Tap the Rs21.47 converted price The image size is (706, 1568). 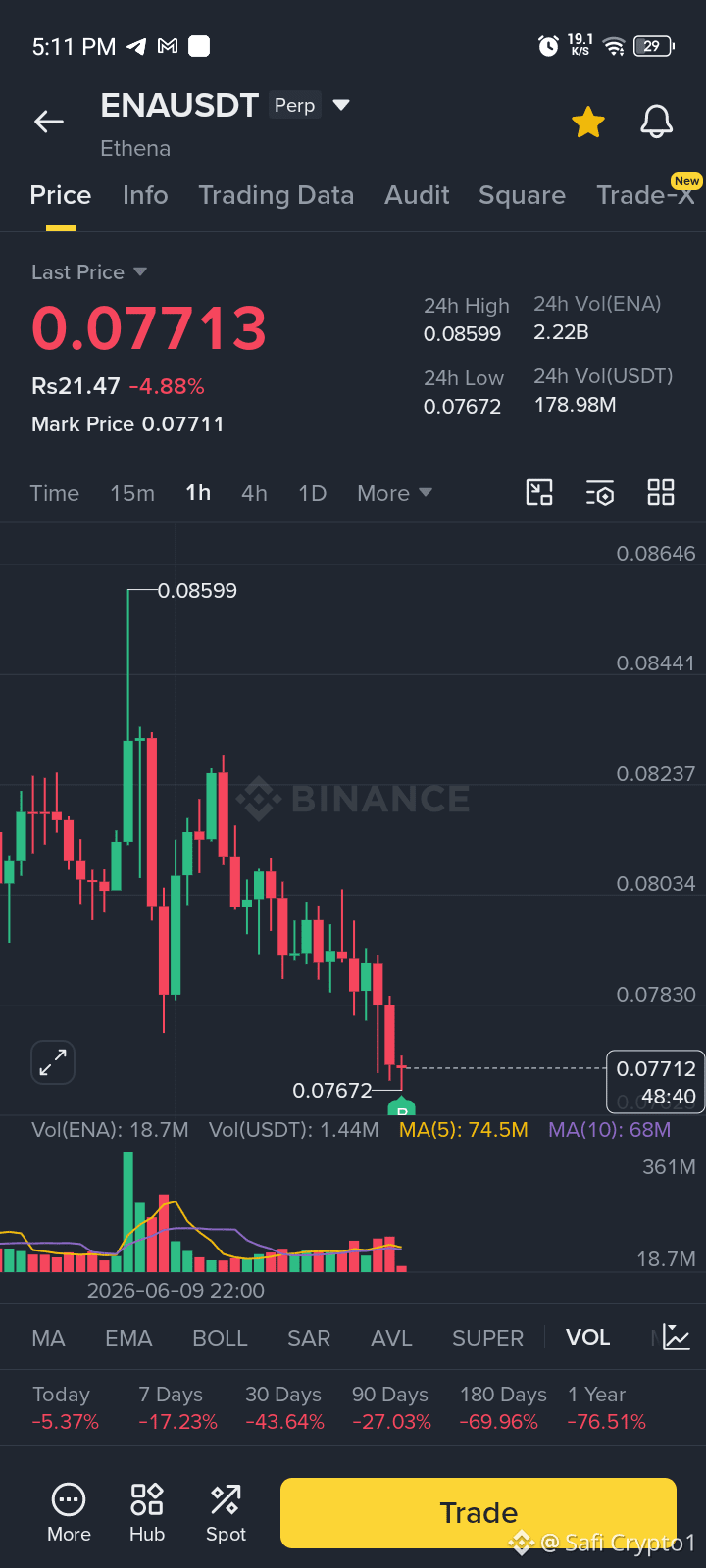[x=76, y=386]
